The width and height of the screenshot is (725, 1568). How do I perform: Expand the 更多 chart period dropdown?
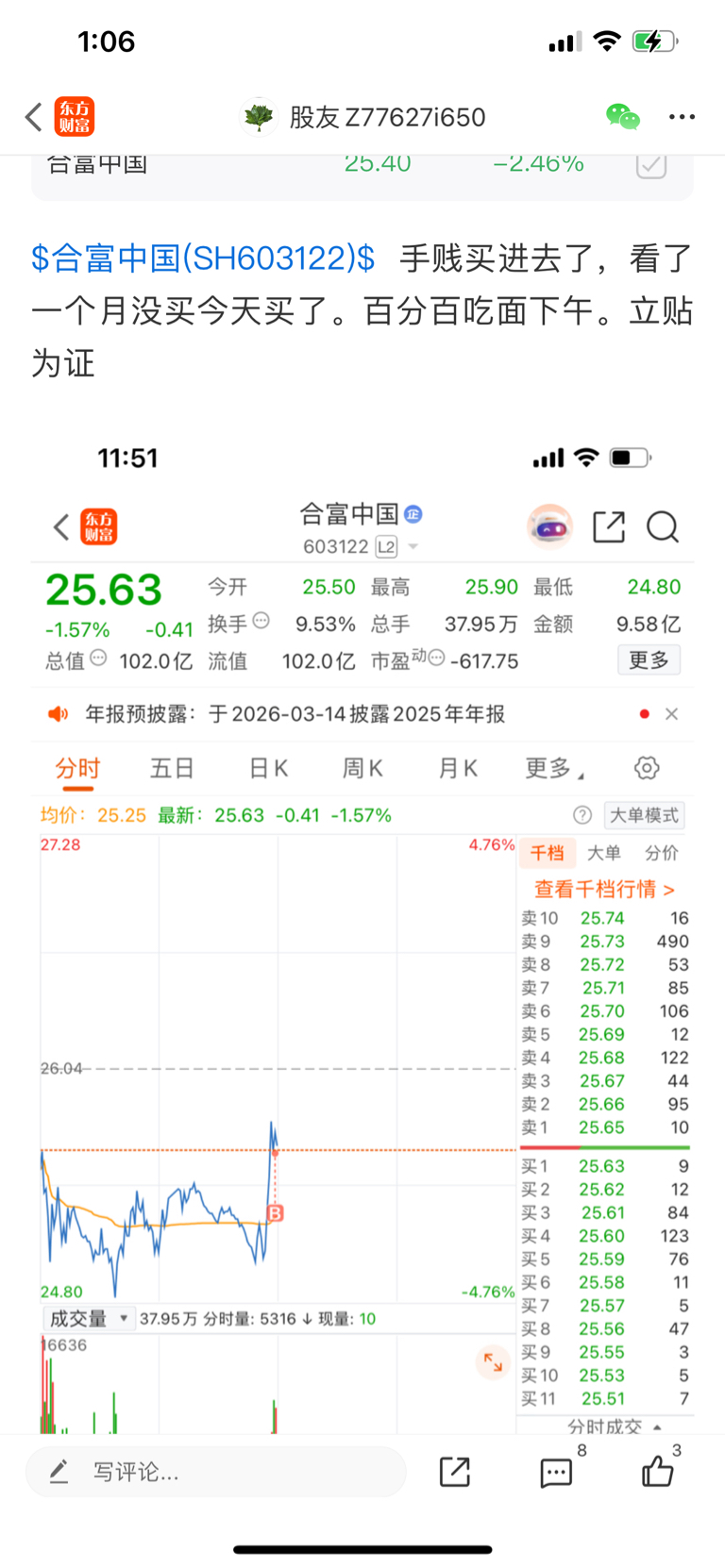pyautogui.click(x=554, y=769)
